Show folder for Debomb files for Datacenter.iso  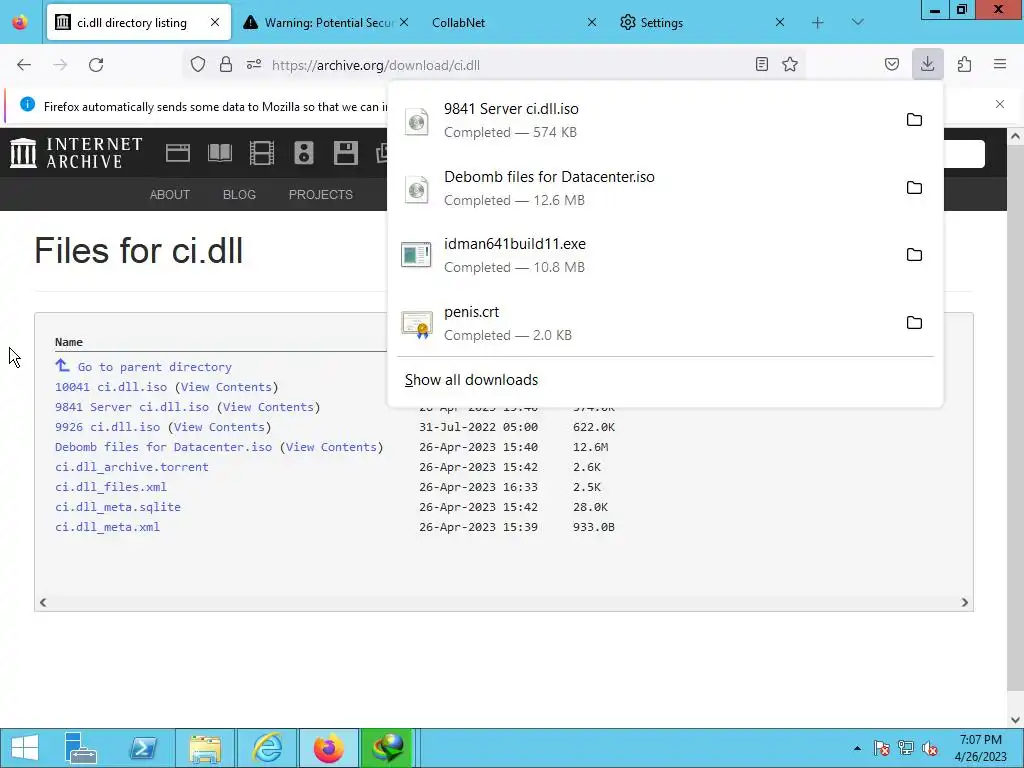(914, 187)
